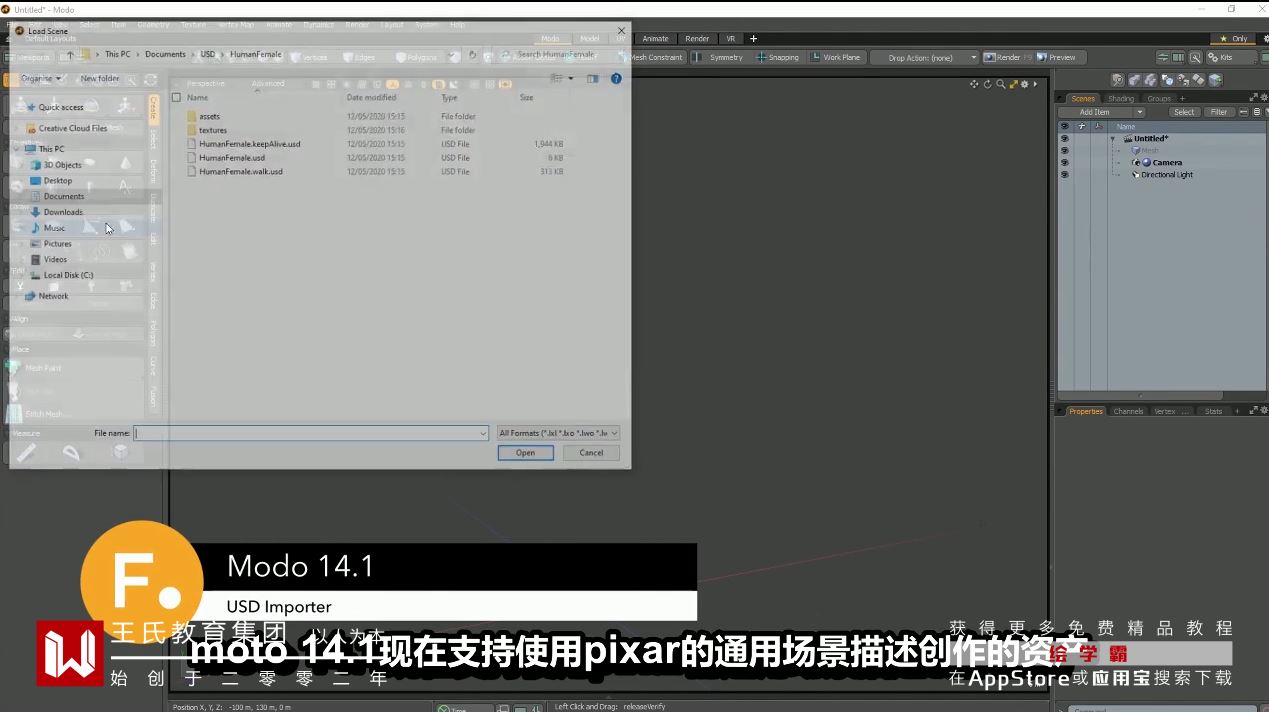Image resolution: width=1269 pixels, height=712 pixels.
Task: Click the viewport zoom magnifier icon
Action: point(1000,84)
